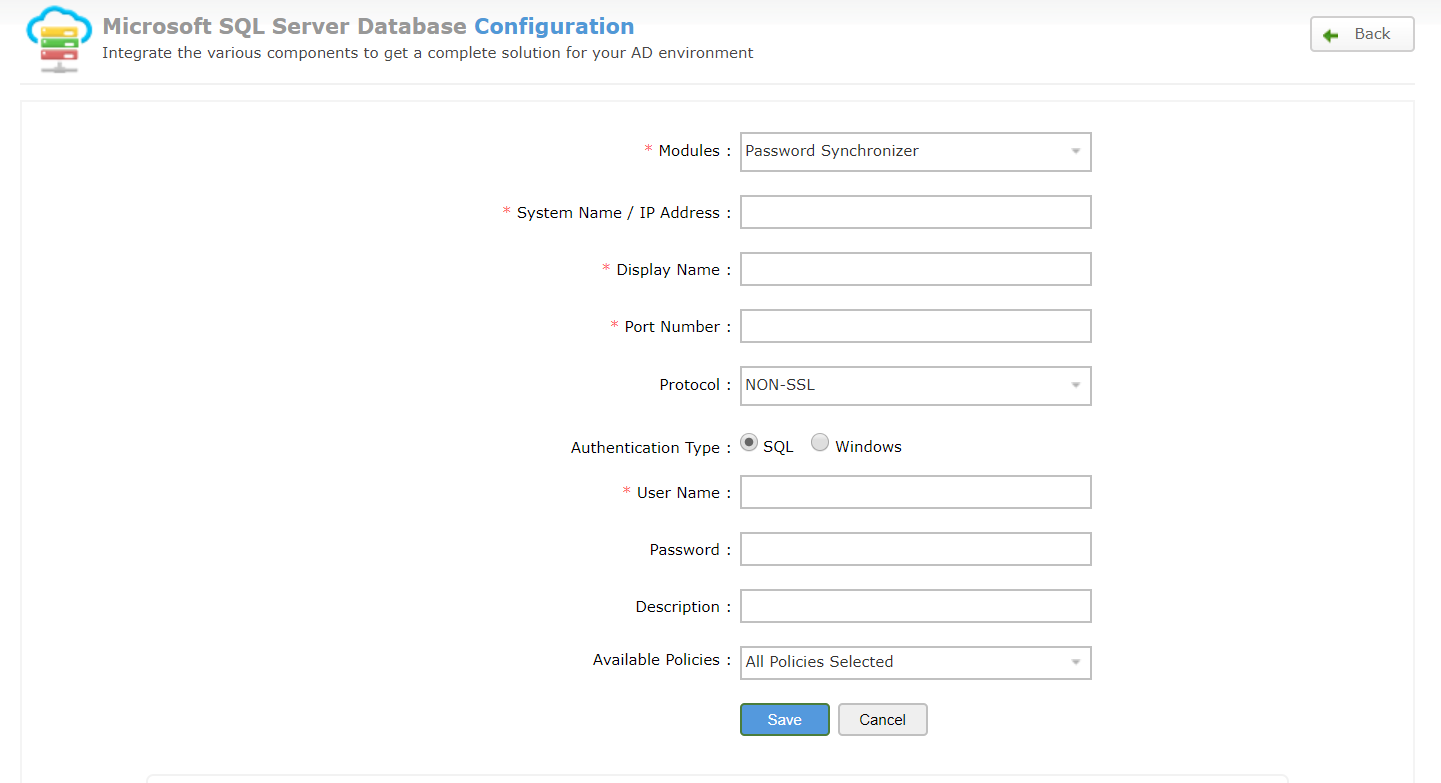The image size is (1441, 783).
Task: Click the cloud server database icon
Action: tap(58, 40)
